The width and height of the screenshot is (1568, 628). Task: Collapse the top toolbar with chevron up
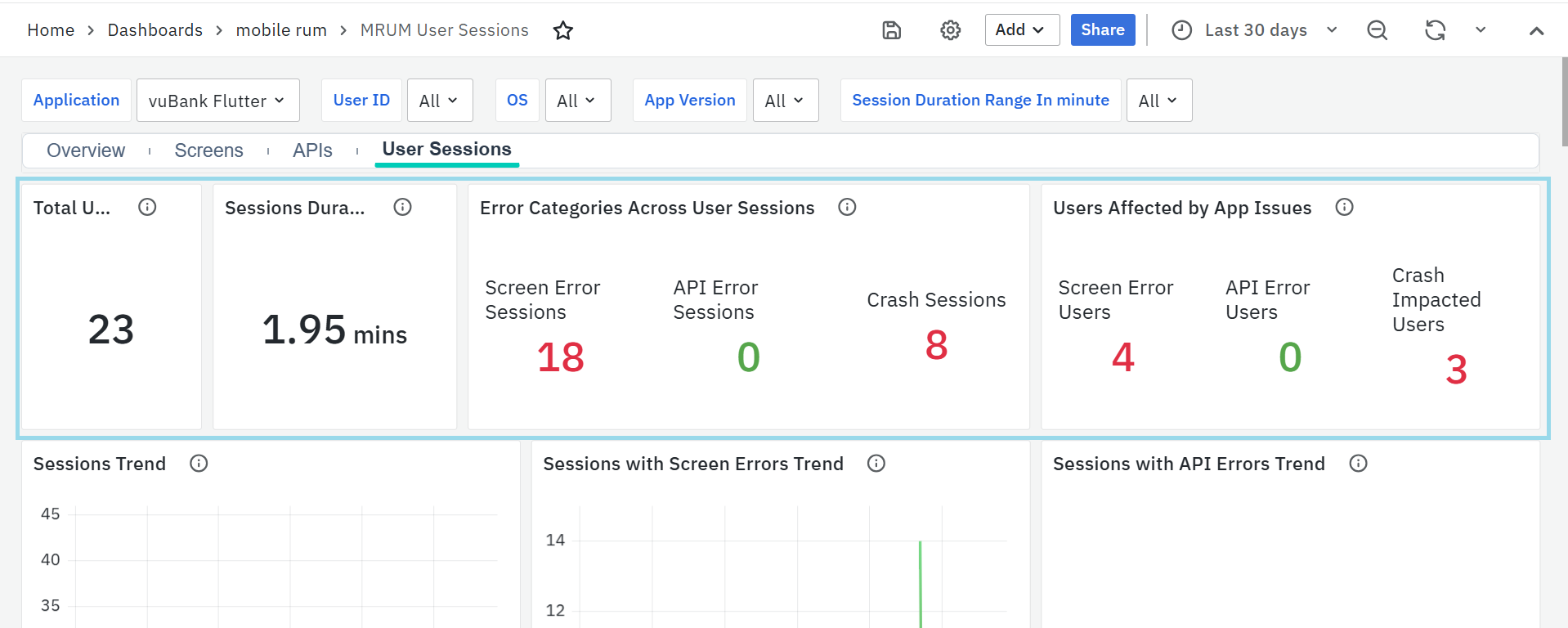coord(1536,31)
